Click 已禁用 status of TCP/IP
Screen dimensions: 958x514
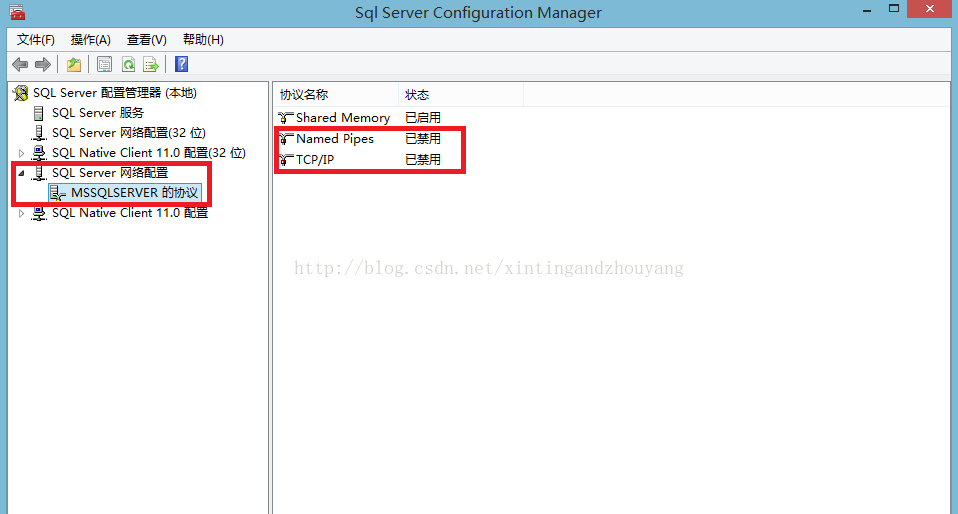(423, 160)
